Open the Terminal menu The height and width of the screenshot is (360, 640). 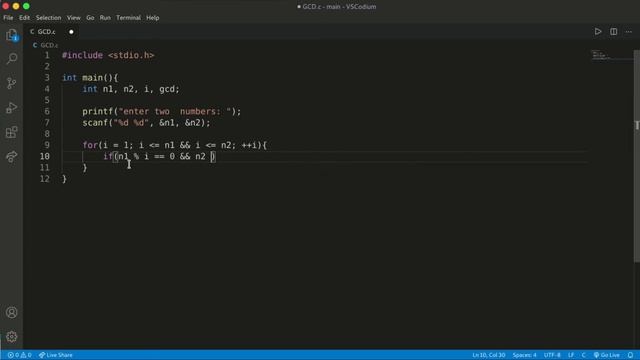tap(128, 18)
